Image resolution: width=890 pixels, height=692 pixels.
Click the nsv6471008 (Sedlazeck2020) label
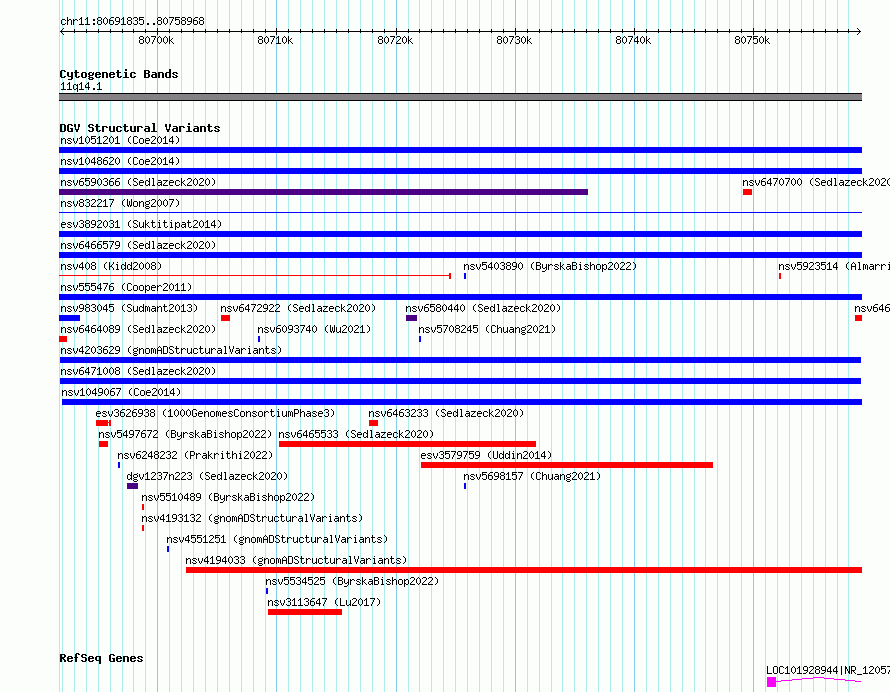click(138, 371)
